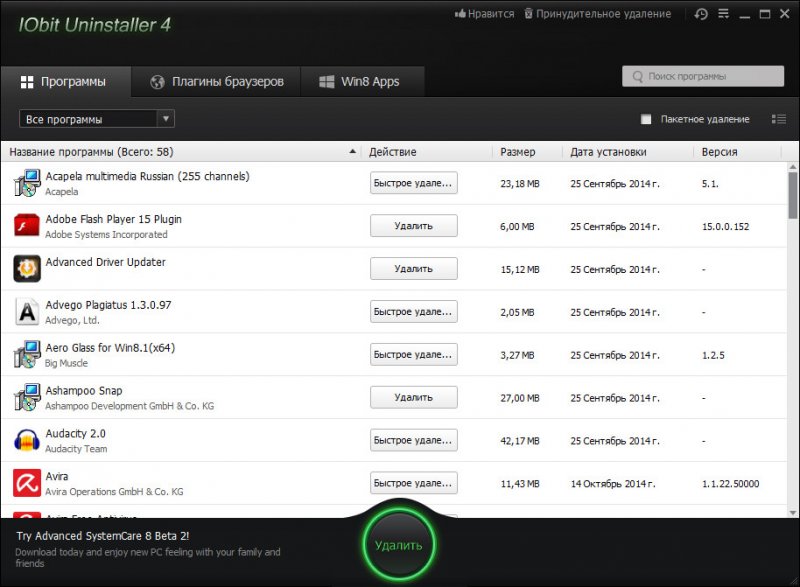Image resolution: width=800 pixels, height=587 pixels.
Task: Click the 23,18 MB size cell
Action: pyautogui.click(x=520, y=184)
